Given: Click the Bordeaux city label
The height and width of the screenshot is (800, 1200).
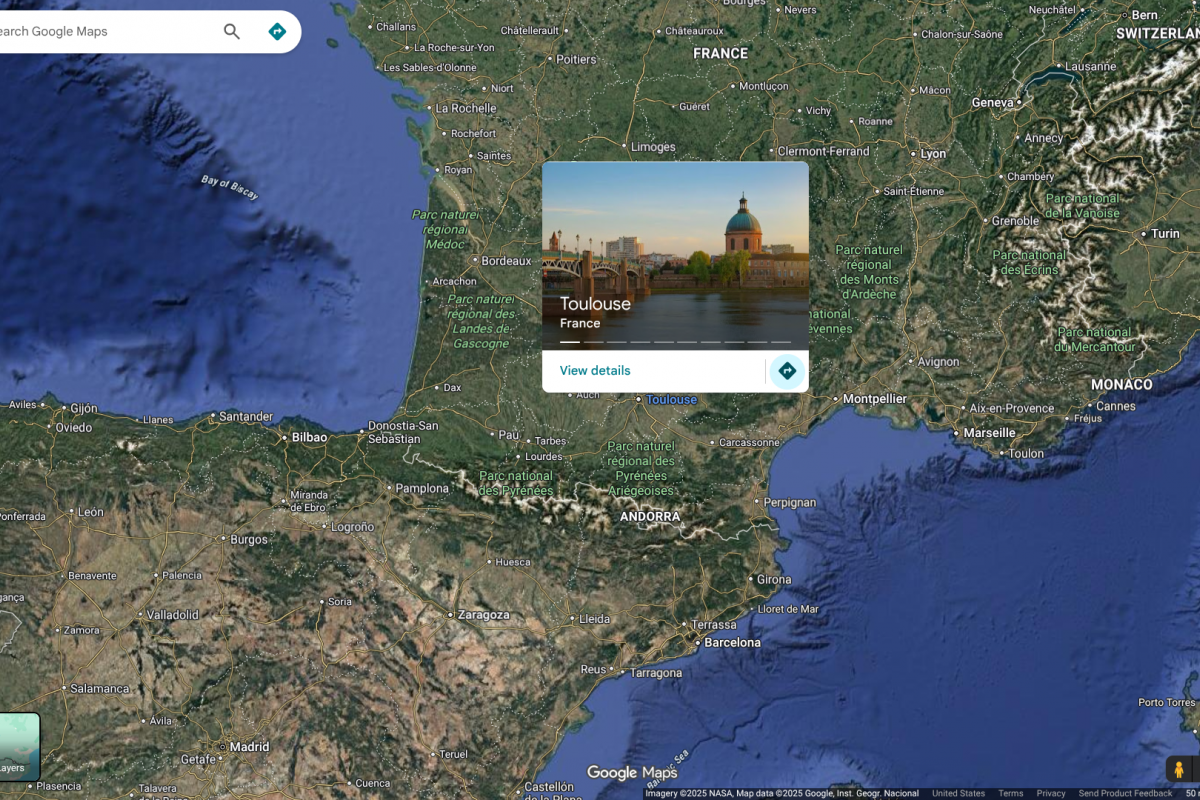Looking at the screenshot, I should pyautogui.click(x=506, y=261).
